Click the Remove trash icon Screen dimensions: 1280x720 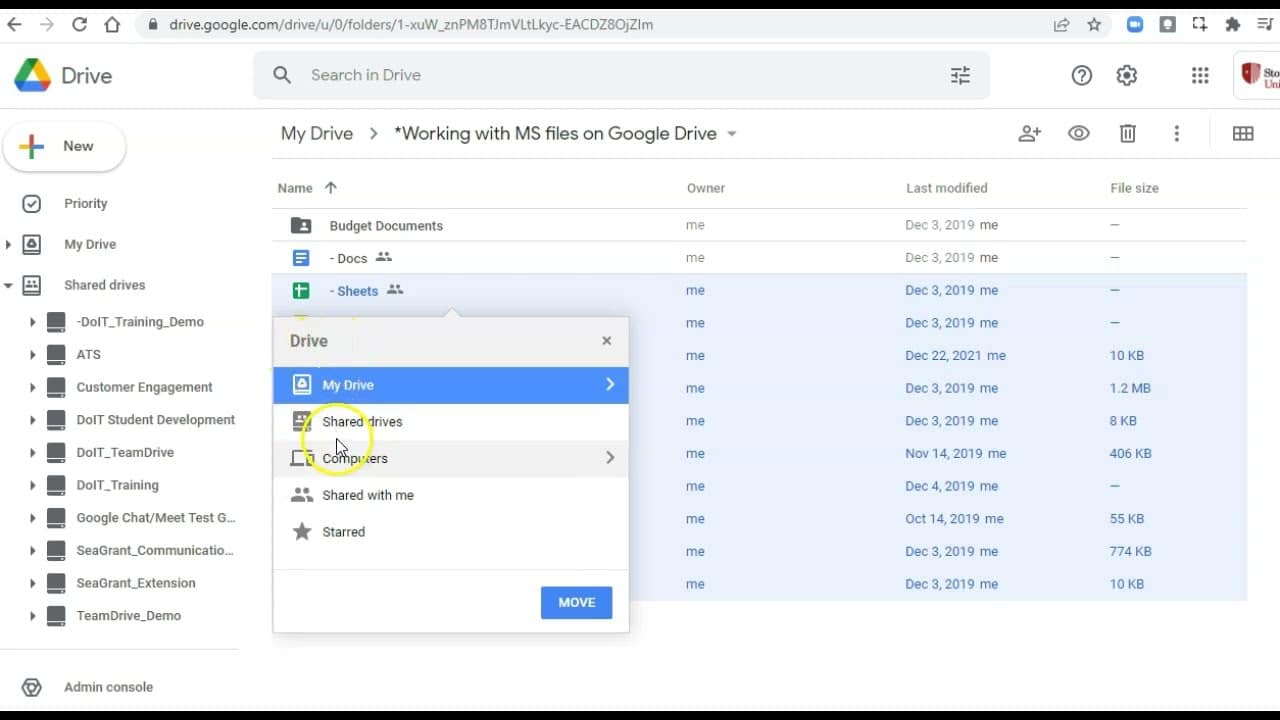click(1127, 133)
